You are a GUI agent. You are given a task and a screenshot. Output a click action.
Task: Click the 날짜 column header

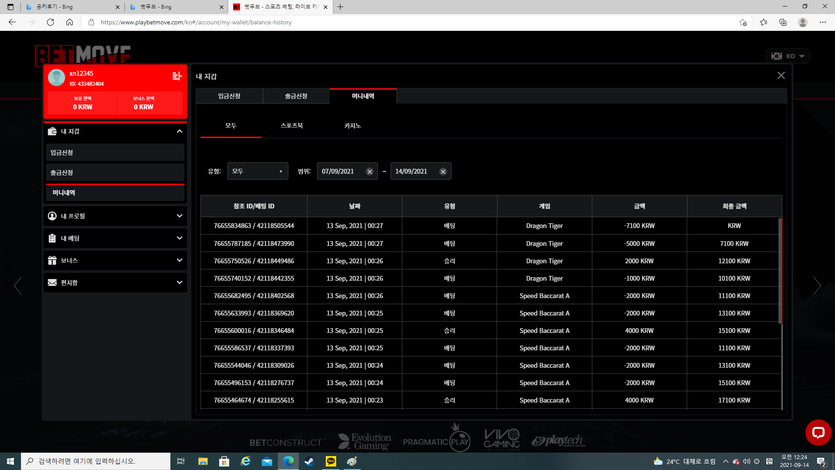coord(355,206)
